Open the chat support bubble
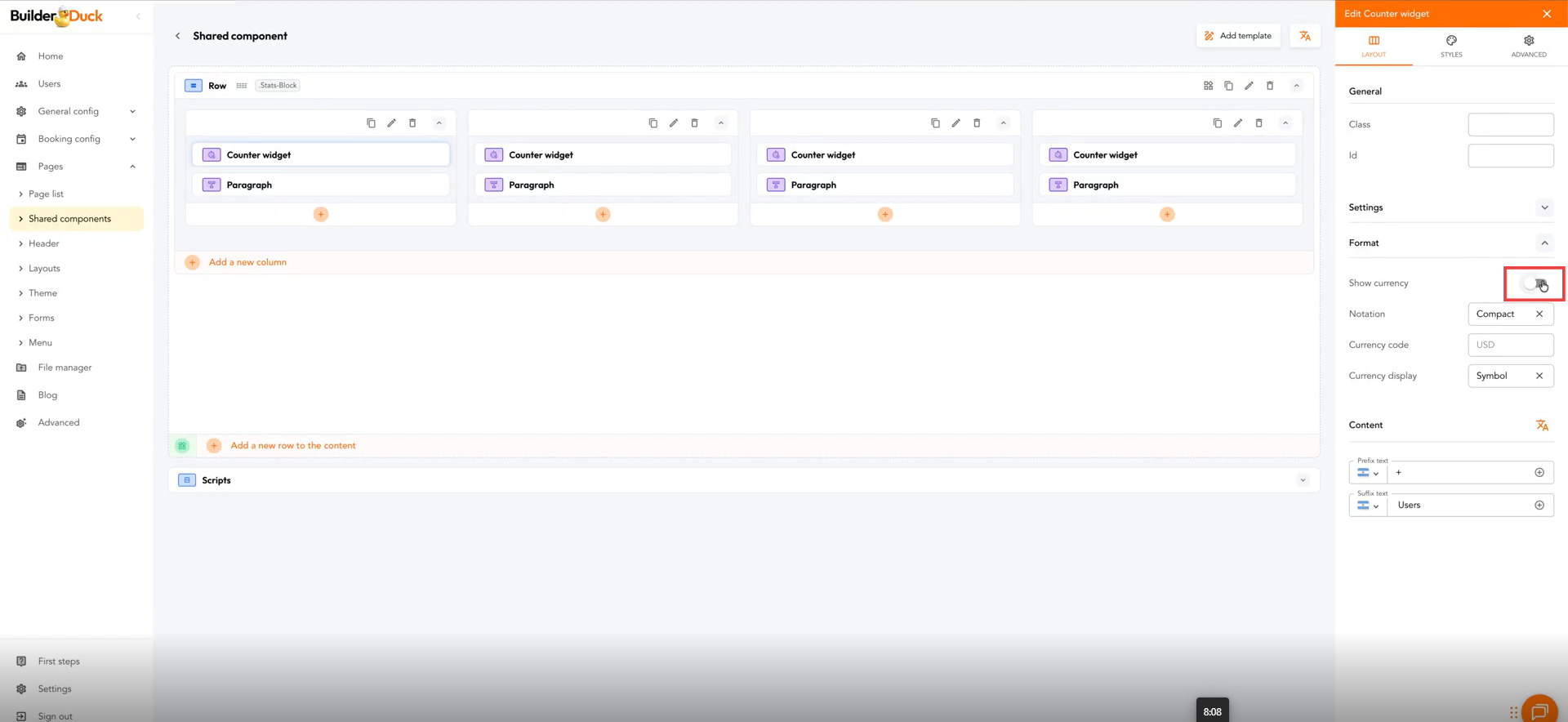 pos(1539,710)
